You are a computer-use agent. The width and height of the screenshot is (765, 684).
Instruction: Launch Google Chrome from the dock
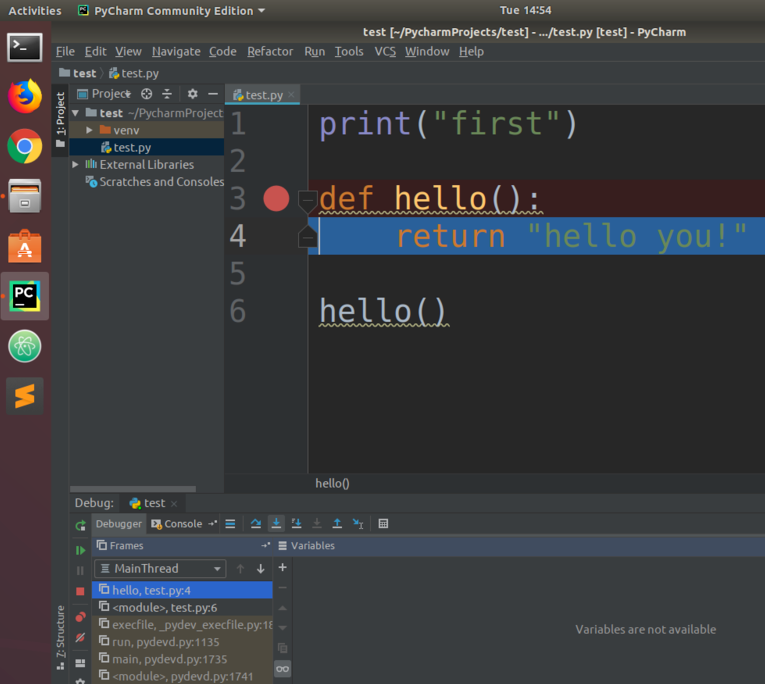click(x=24, y=146)
